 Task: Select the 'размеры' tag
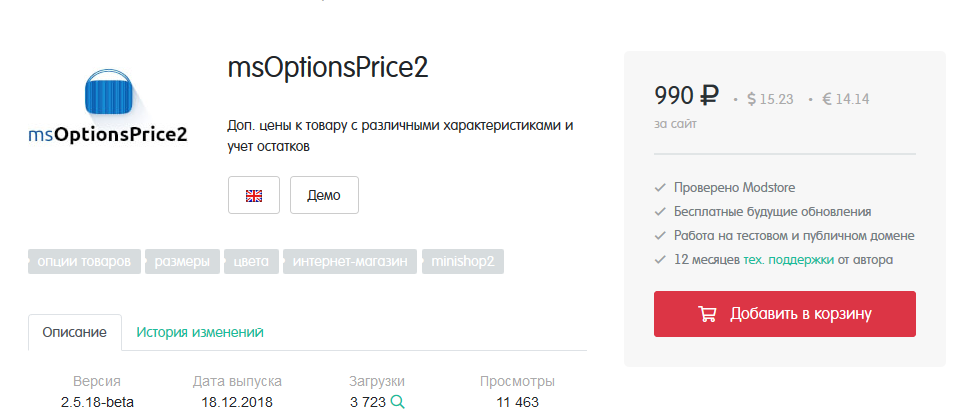click(182, 262)
